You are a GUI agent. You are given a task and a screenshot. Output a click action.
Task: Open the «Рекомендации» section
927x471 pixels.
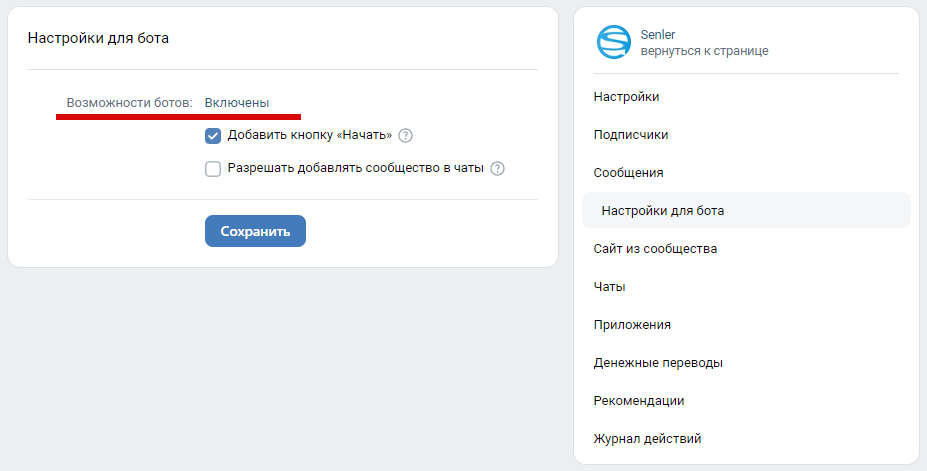click(x=639, y=401)
